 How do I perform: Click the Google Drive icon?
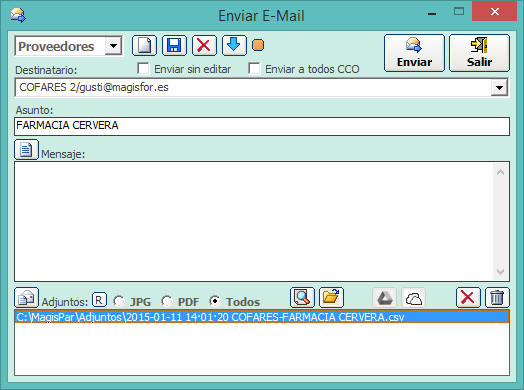click(x=384, y=297)
